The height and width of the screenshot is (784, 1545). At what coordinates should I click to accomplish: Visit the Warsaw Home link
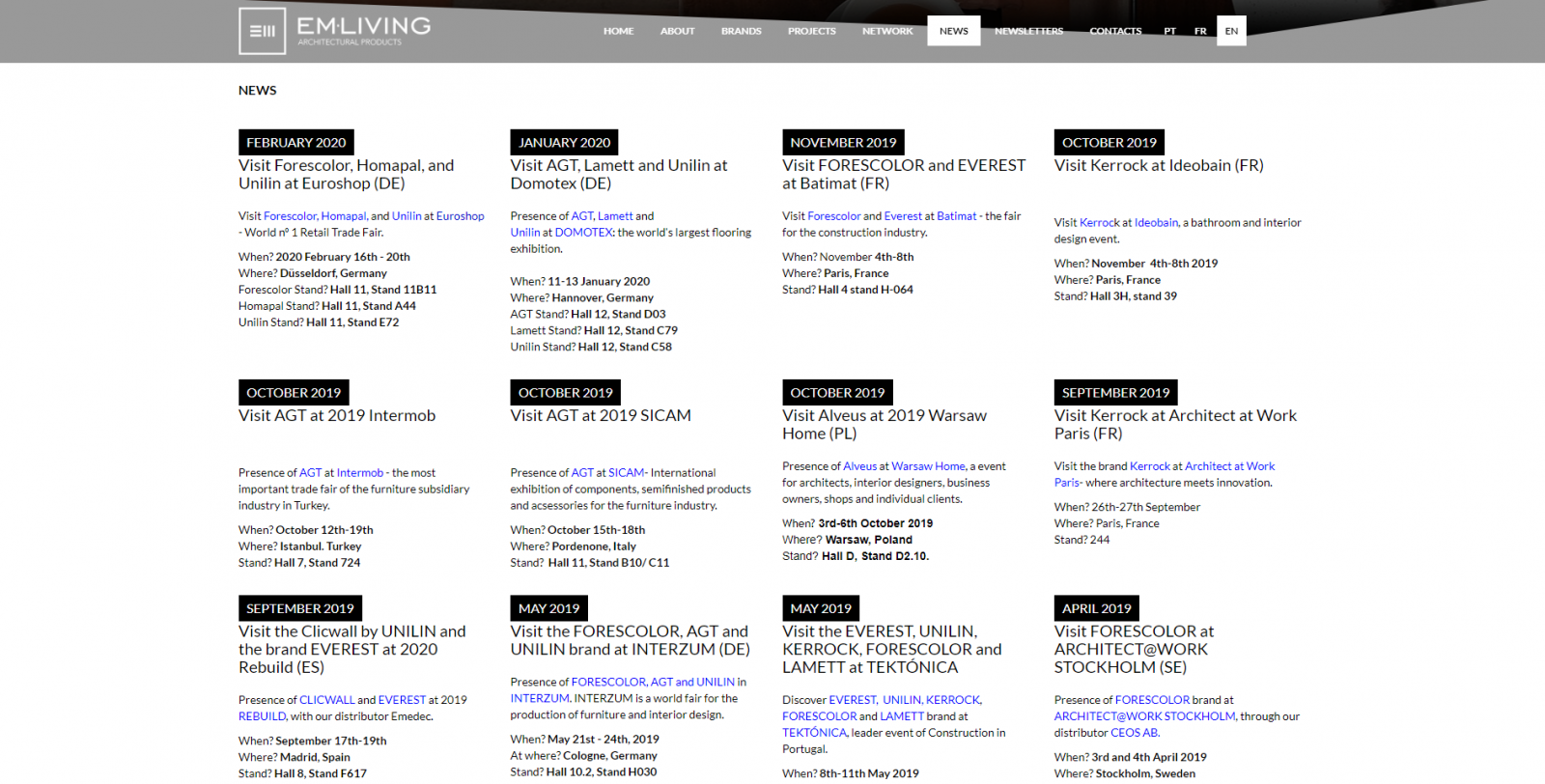pos(928,466)
